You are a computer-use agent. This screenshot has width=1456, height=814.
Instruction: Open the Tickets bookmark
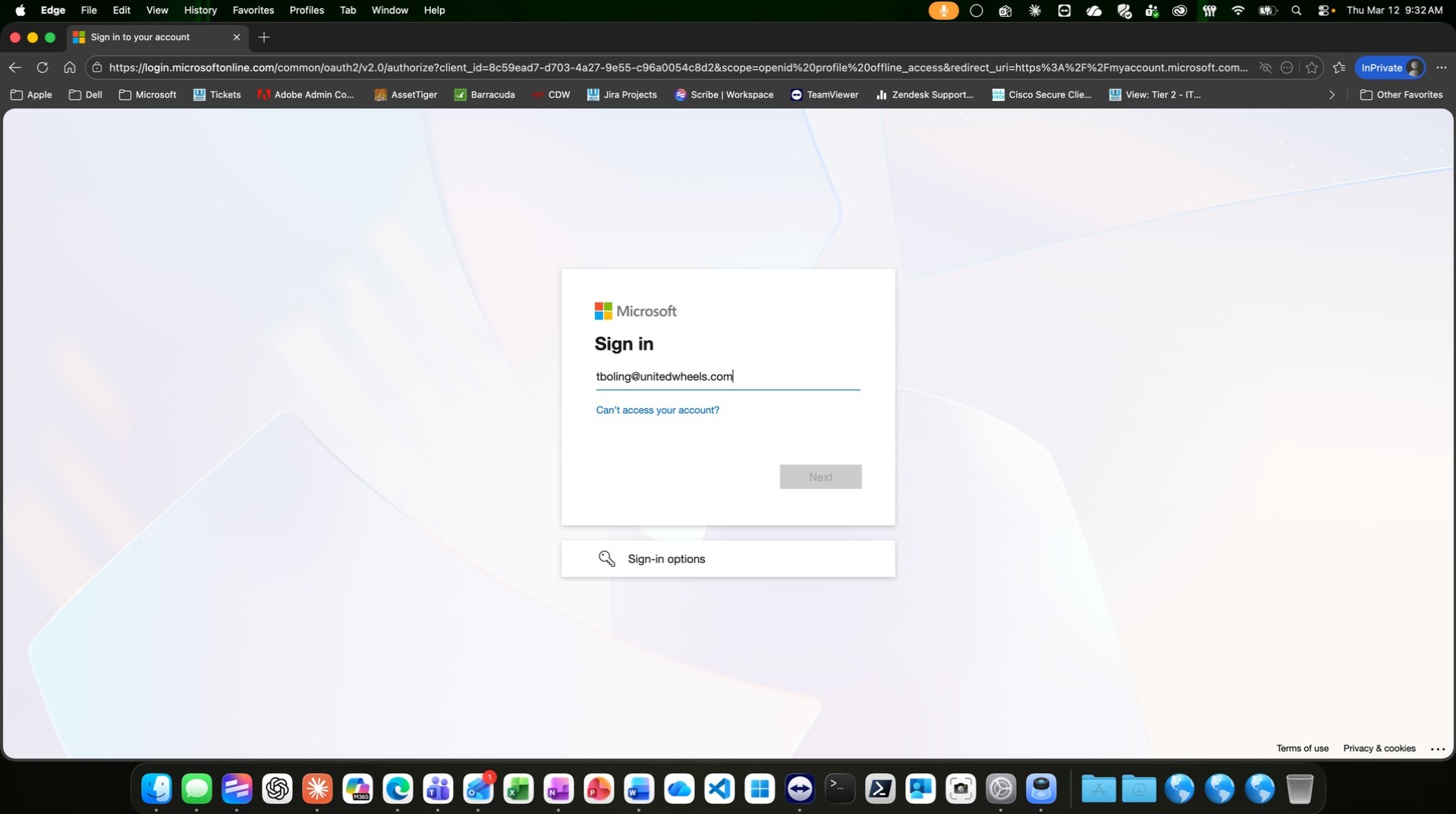[217, 95]
